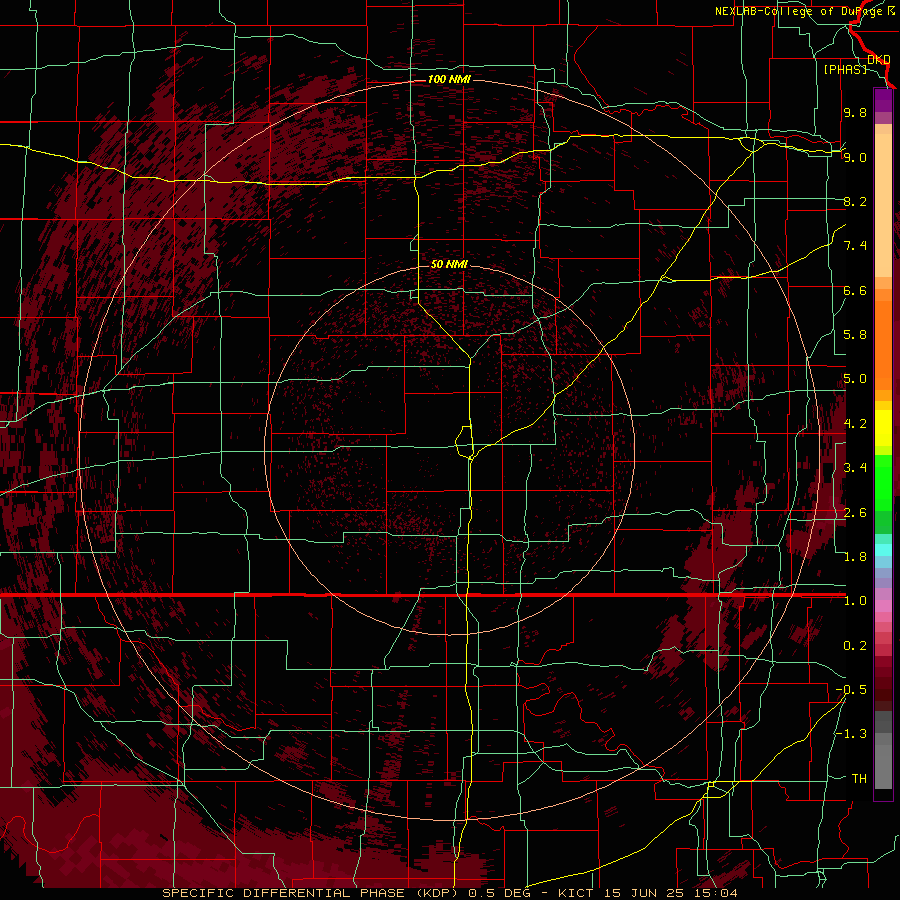Click the TH threshold label on the scale
Viewport: 900px width, 900px height.
coord(859,779)
